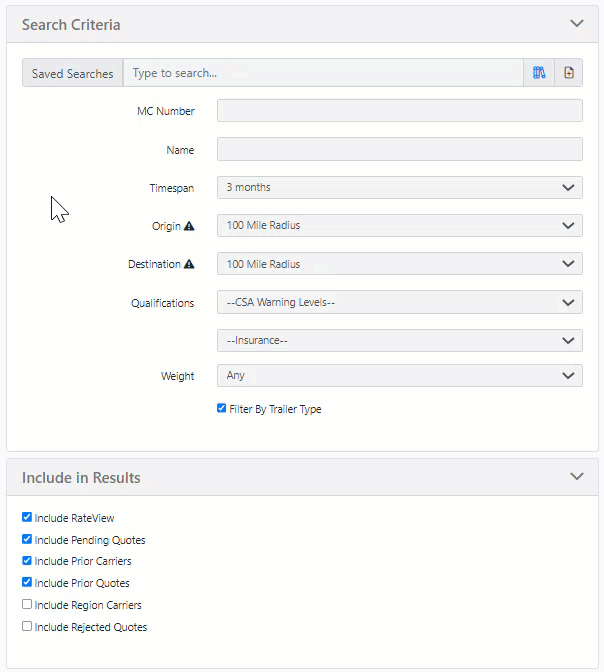Viewport: 604px width, 672px height.
Task: Uncheck Filter By Trailer Type
Action: coord(221,408)
